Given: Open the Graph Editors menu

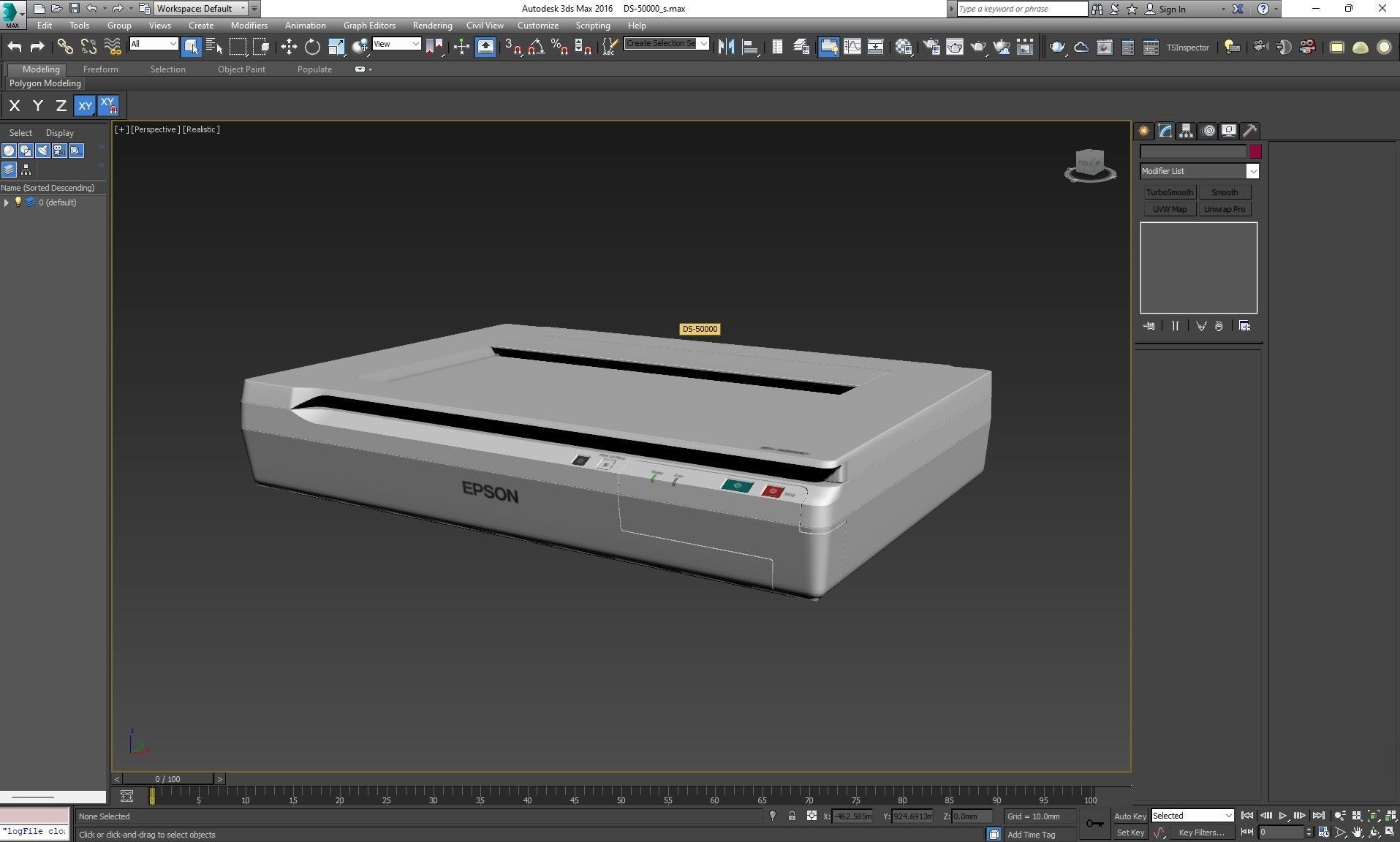Looking at the screenshot, I should [369, 26].
